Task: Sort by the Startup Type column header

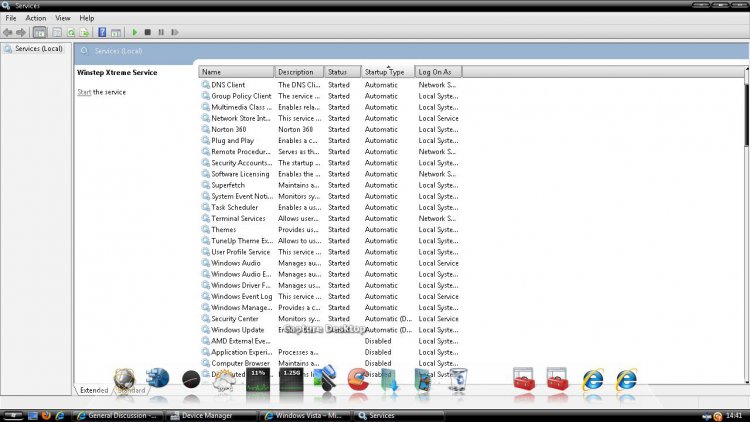Action: [387, 72]
